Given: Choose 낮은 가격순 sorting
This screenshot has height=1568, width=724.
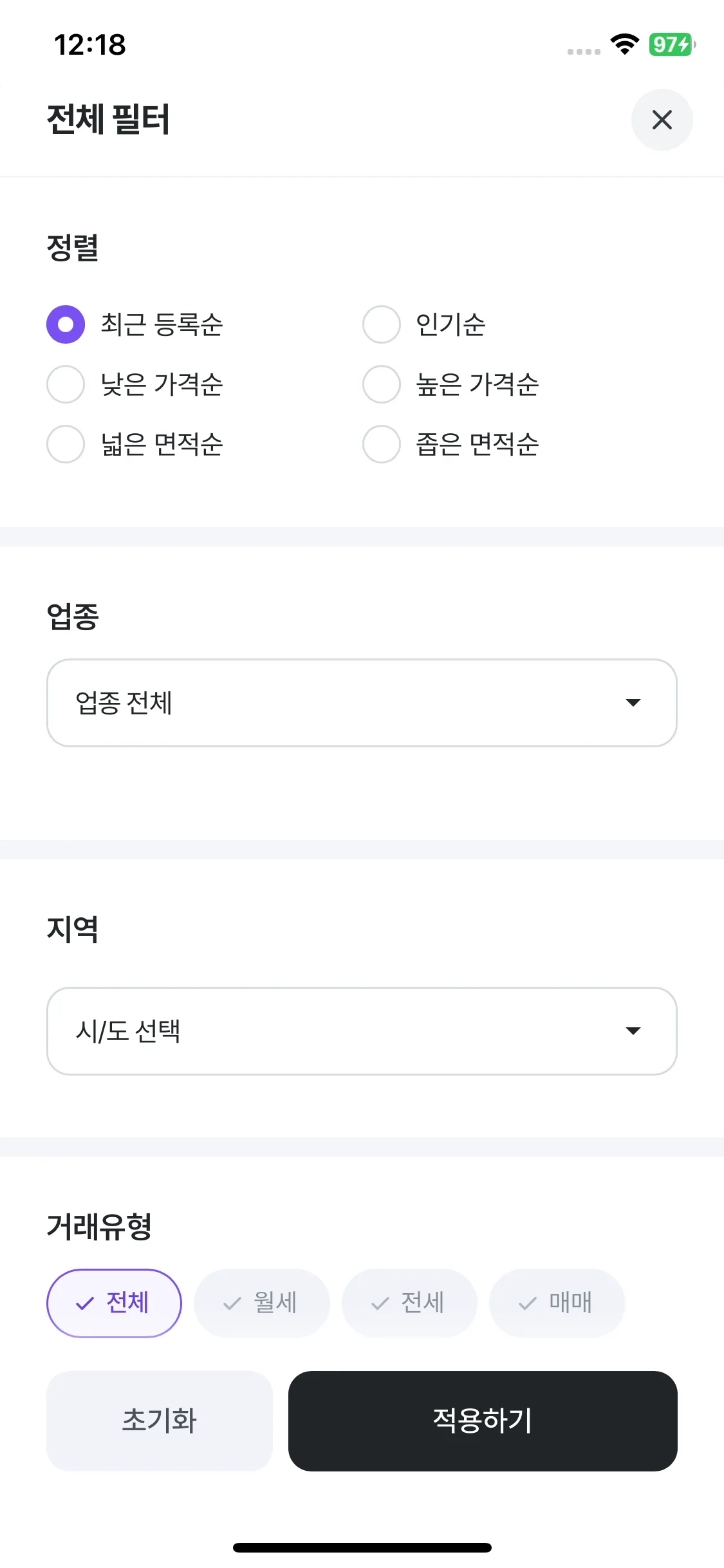Looking at the screenshot, I should pyautogui.click(x=66, y=384).
